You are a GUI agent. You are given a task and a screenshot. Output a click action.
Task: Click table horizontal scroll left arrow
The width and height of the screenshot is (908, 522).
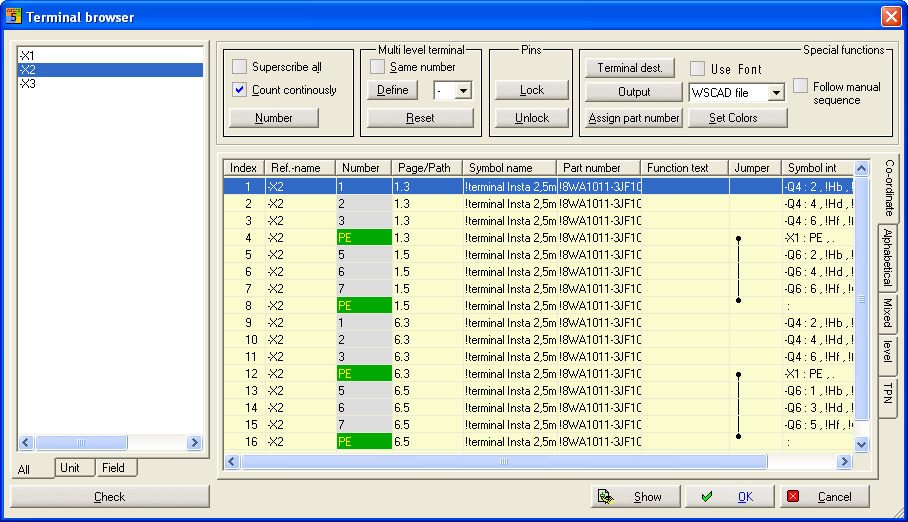coord(232,461)
